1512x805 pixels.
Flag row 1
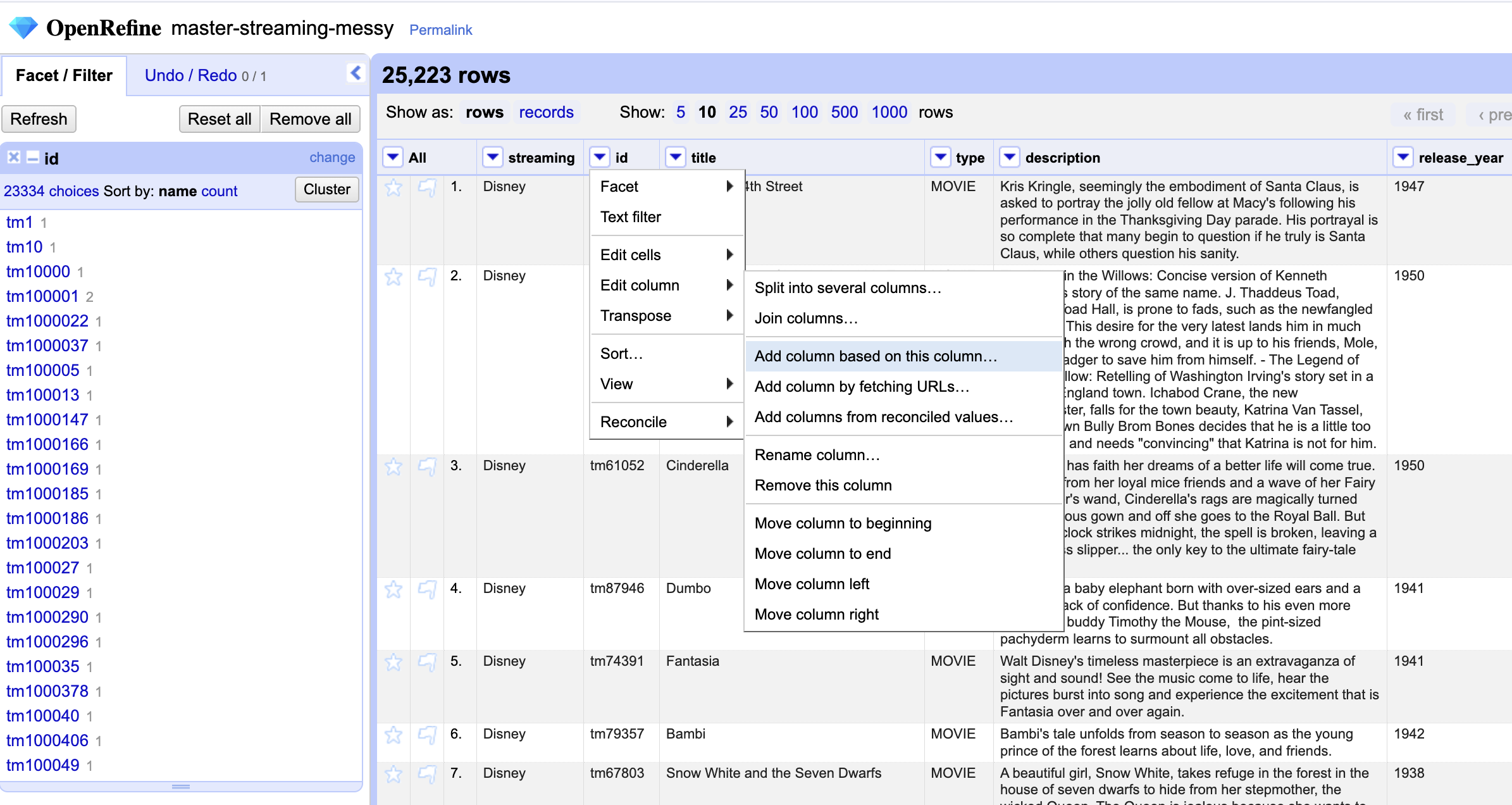[x=428, y=187]
